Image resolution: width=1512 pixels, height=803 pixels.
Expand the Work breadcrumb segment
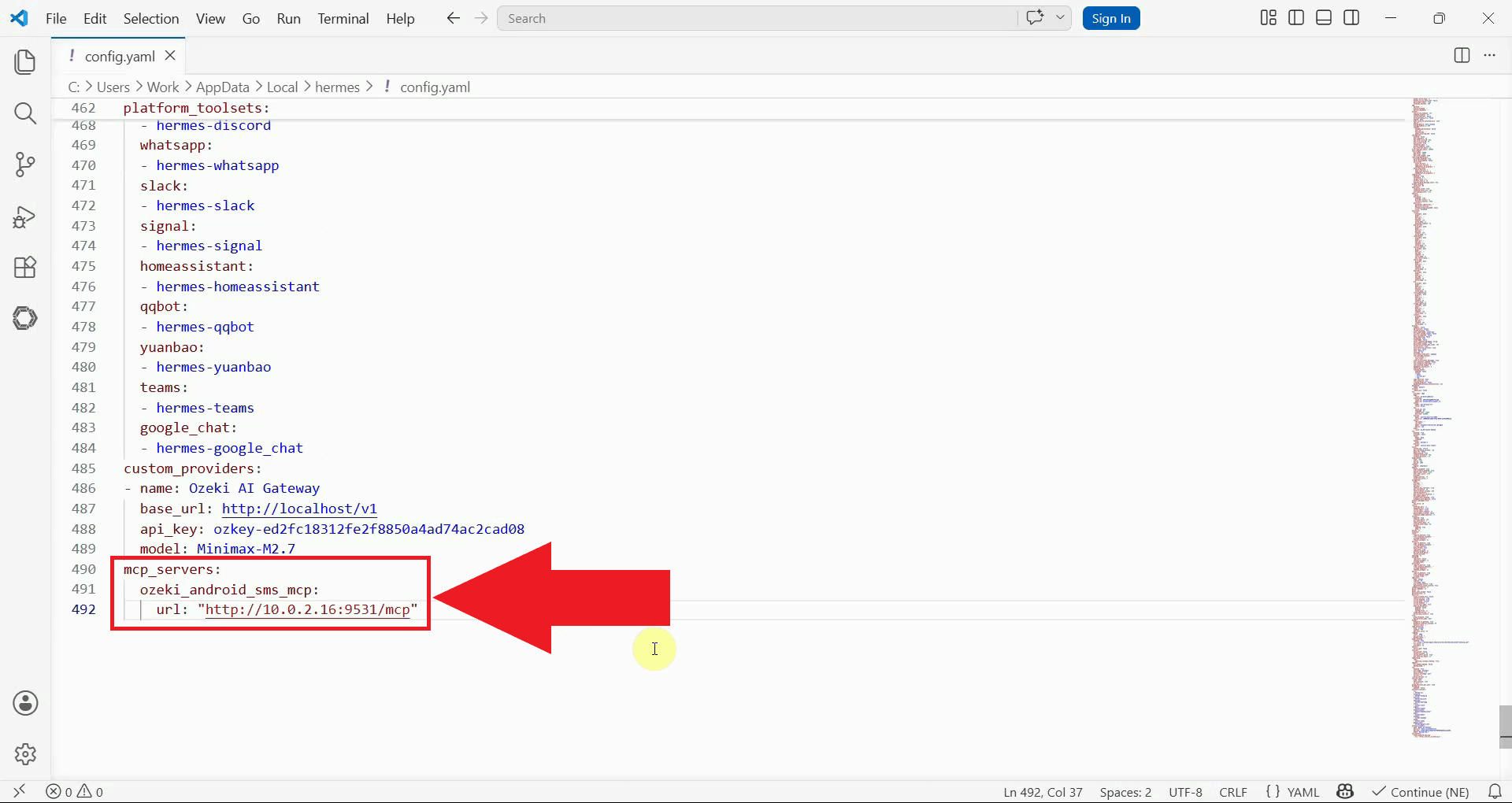163,87
